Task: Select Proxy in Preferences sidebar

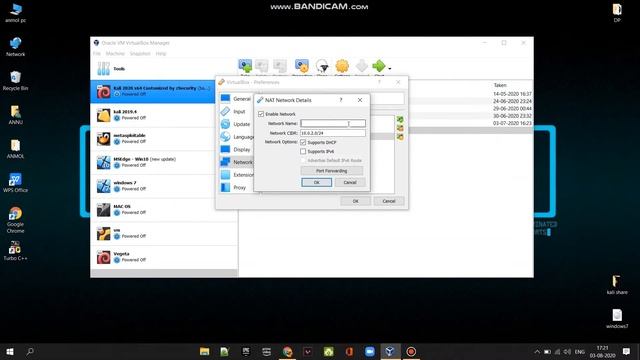Action: point(236,187)
